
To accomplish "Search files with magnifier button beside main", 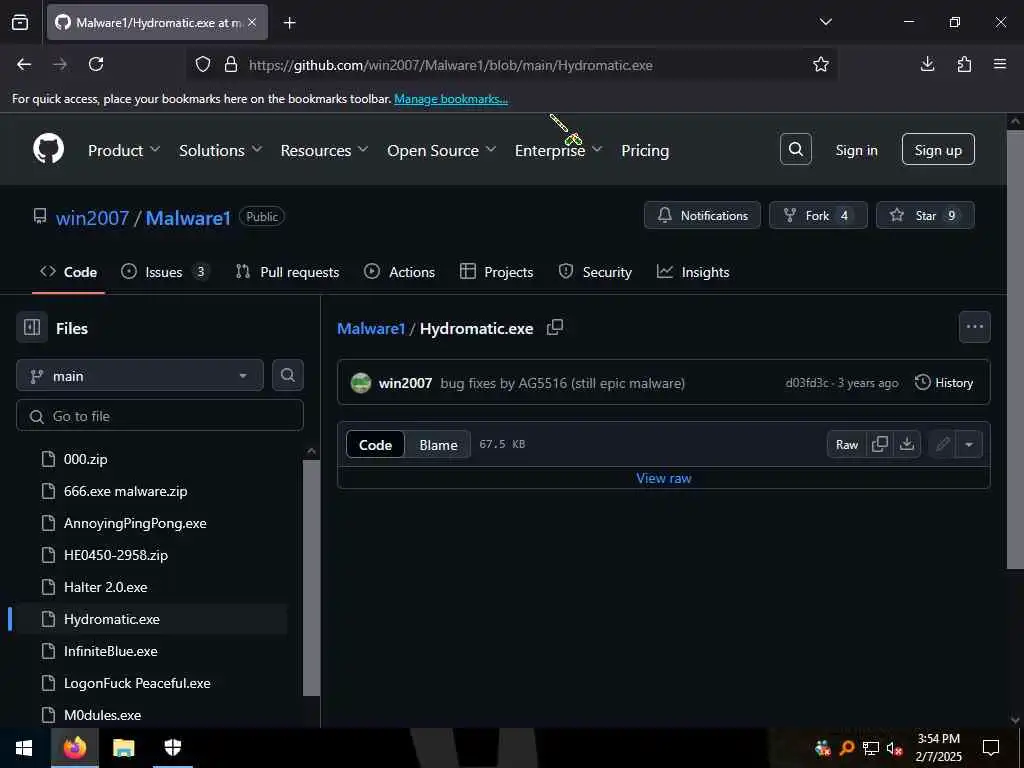I will tap(287, 376).
